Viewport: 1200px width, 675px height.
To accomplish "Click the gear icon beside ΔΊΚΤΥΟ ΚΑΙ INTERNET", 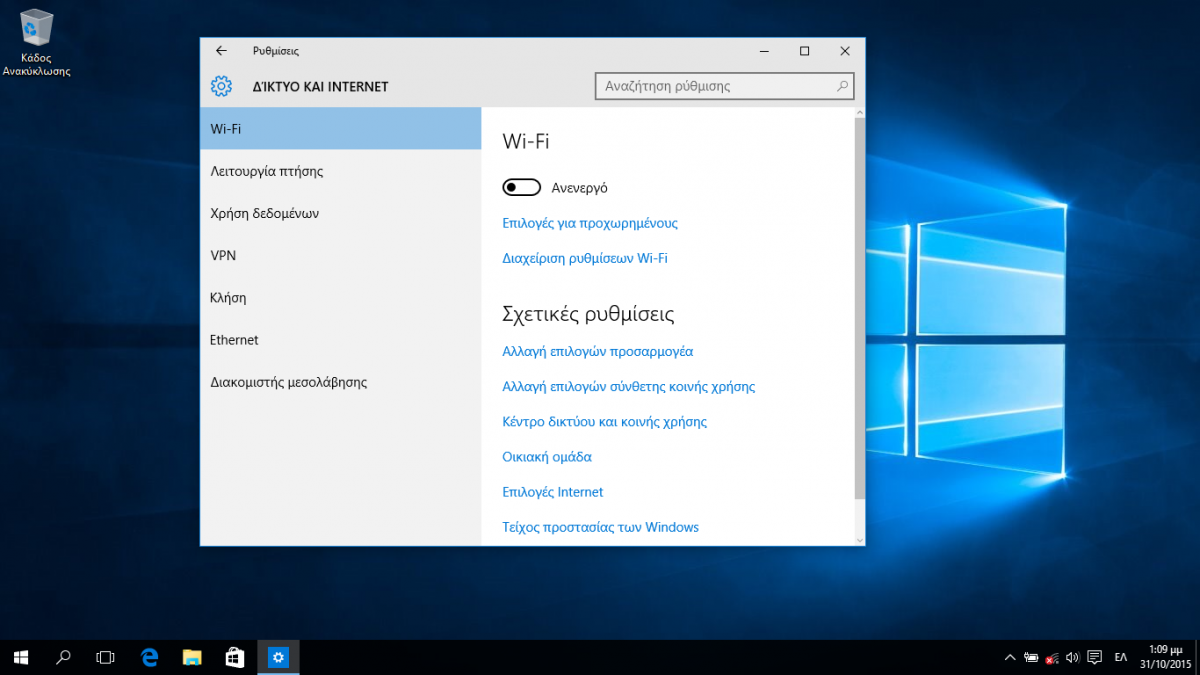I will click(x=221, y=86).
